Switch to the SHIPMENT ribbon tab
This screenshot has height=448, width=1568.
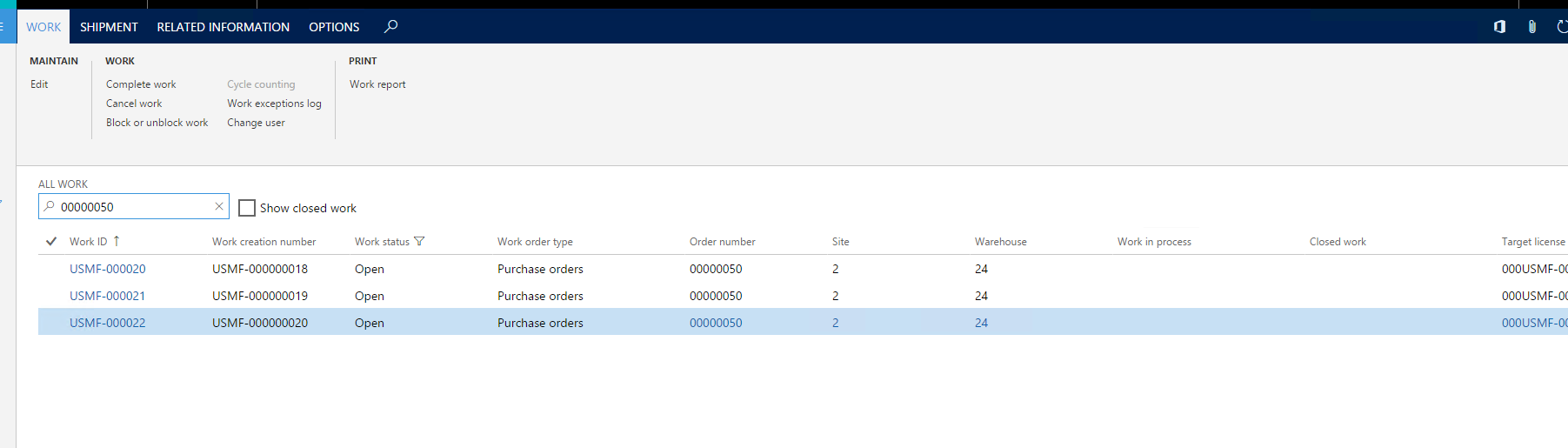click(109, 27)
